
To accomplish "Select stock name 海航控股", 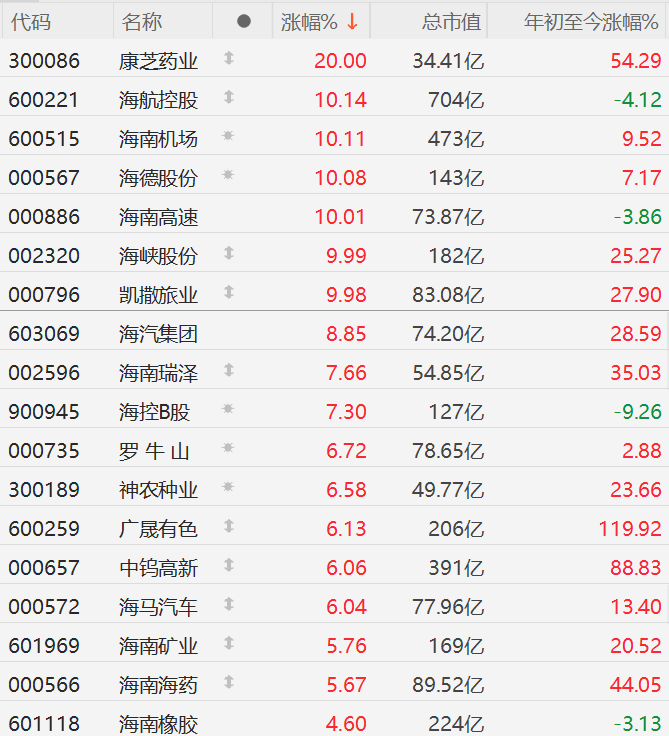I will coord(159,100).
